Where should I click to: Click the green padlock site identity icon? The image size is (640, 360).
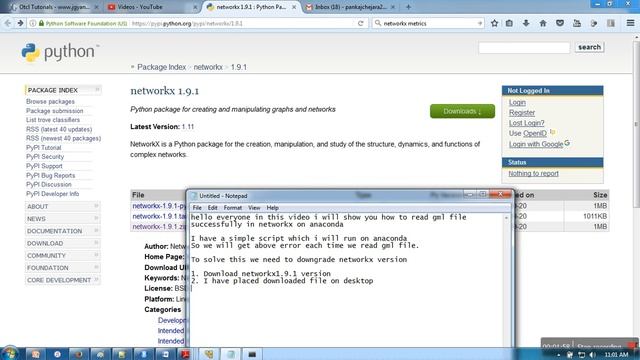pyautogui.click(x=41, y=23)
